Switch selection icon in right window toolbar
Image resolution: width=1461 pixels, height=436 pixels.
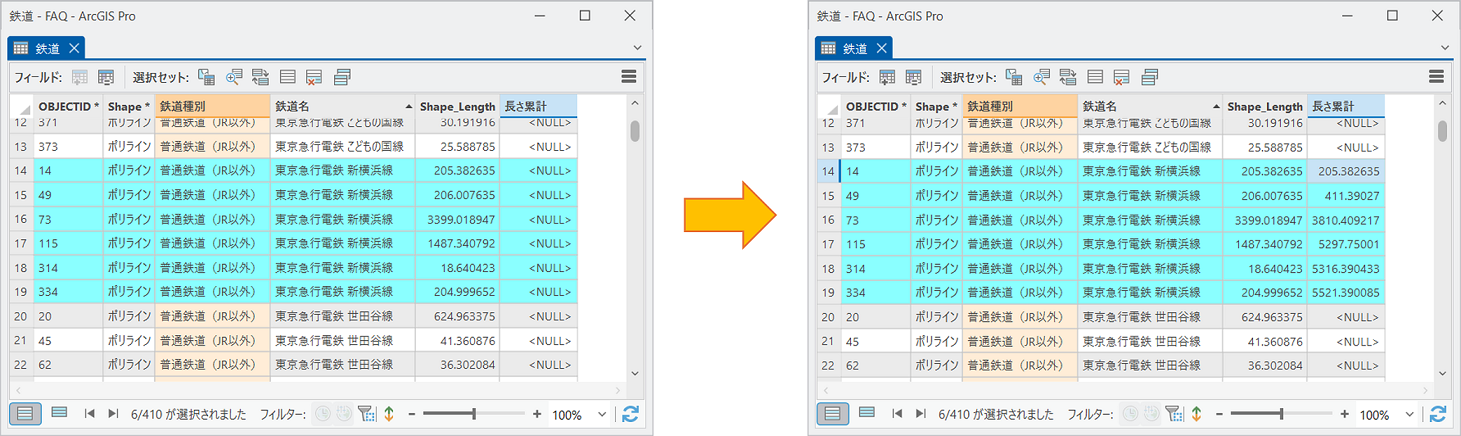tap(1068, 77)
